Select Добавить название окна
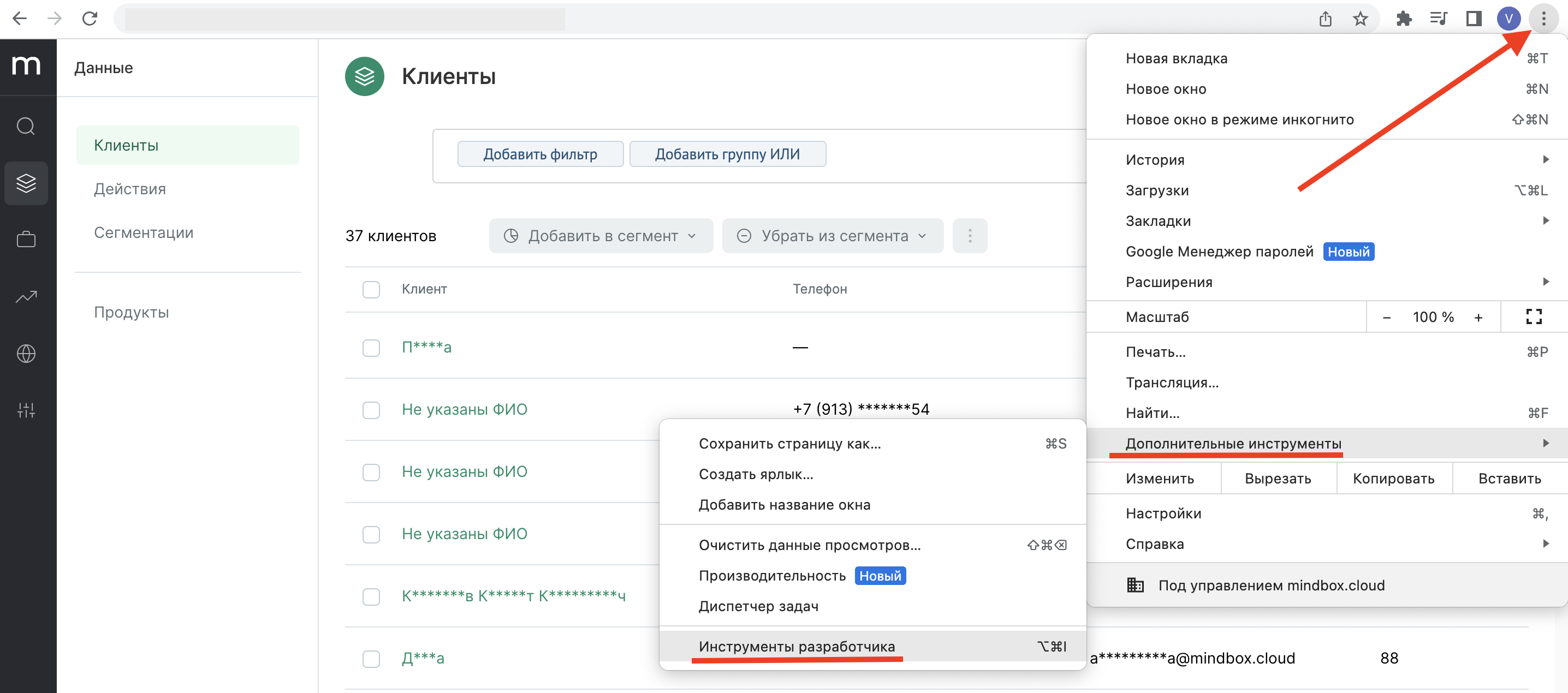This screenshot has height=693, width=1568. click(x=872, y=504)
